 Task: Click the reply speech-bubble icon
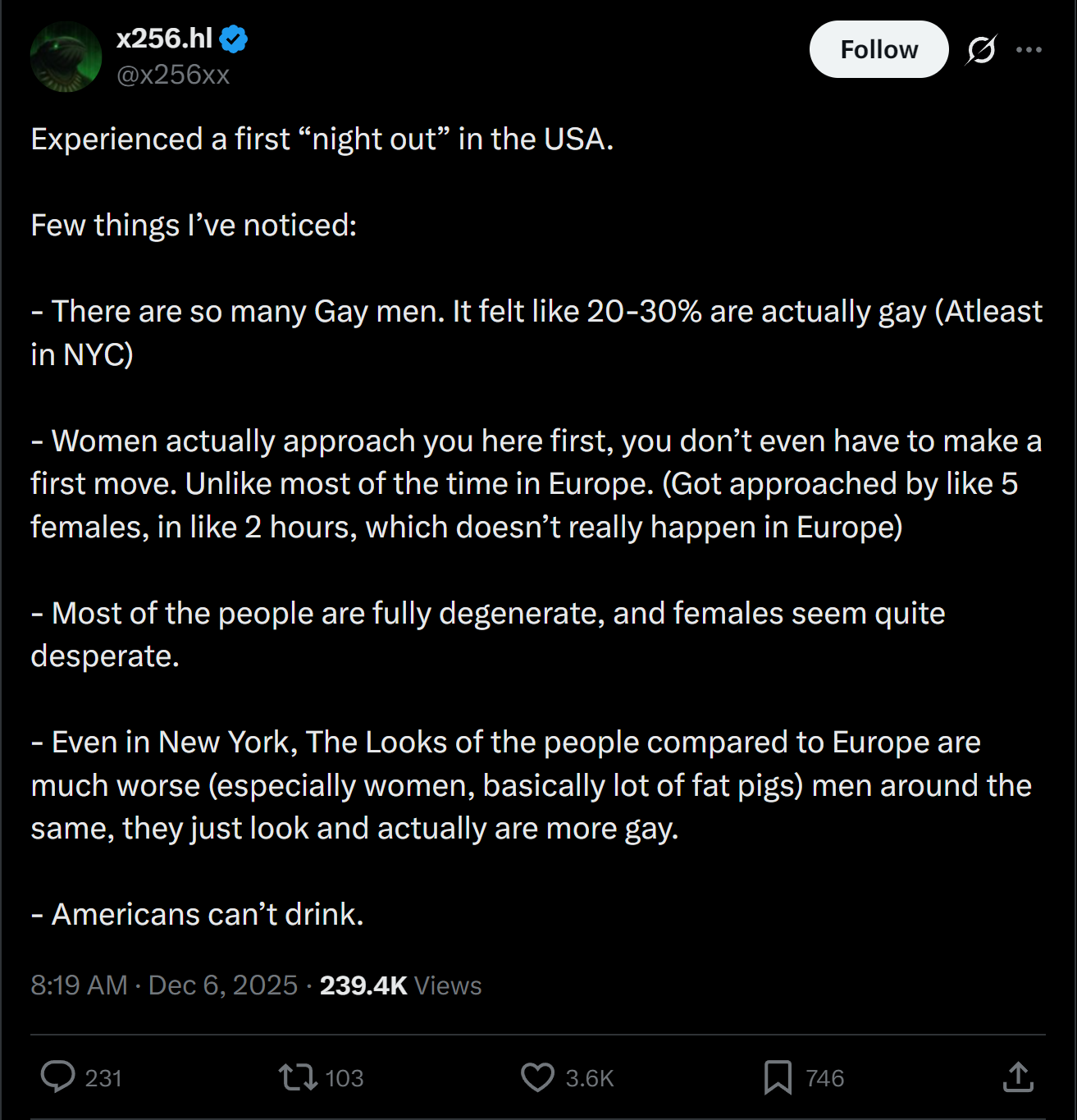(57, 1077)
